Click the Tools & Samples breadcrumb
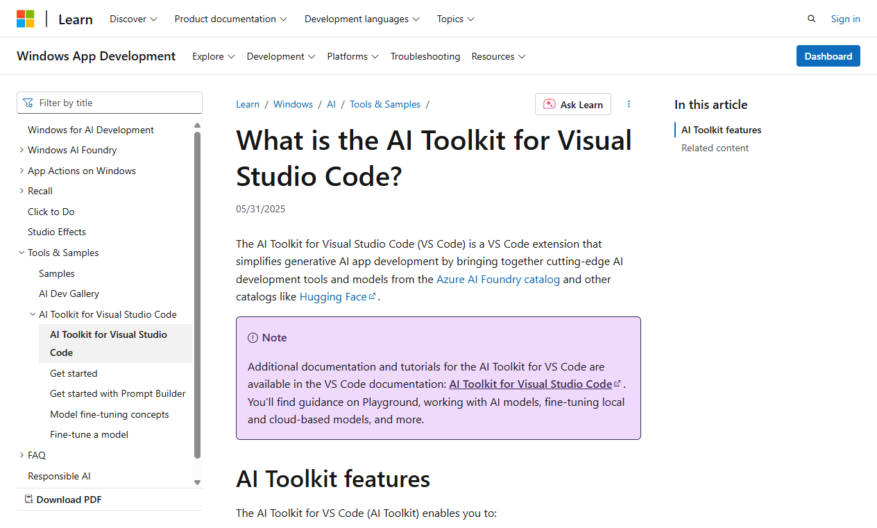Image resolution: width=877 pixels, height=528 pixels. pyautogui.click(x=385, y=104)
